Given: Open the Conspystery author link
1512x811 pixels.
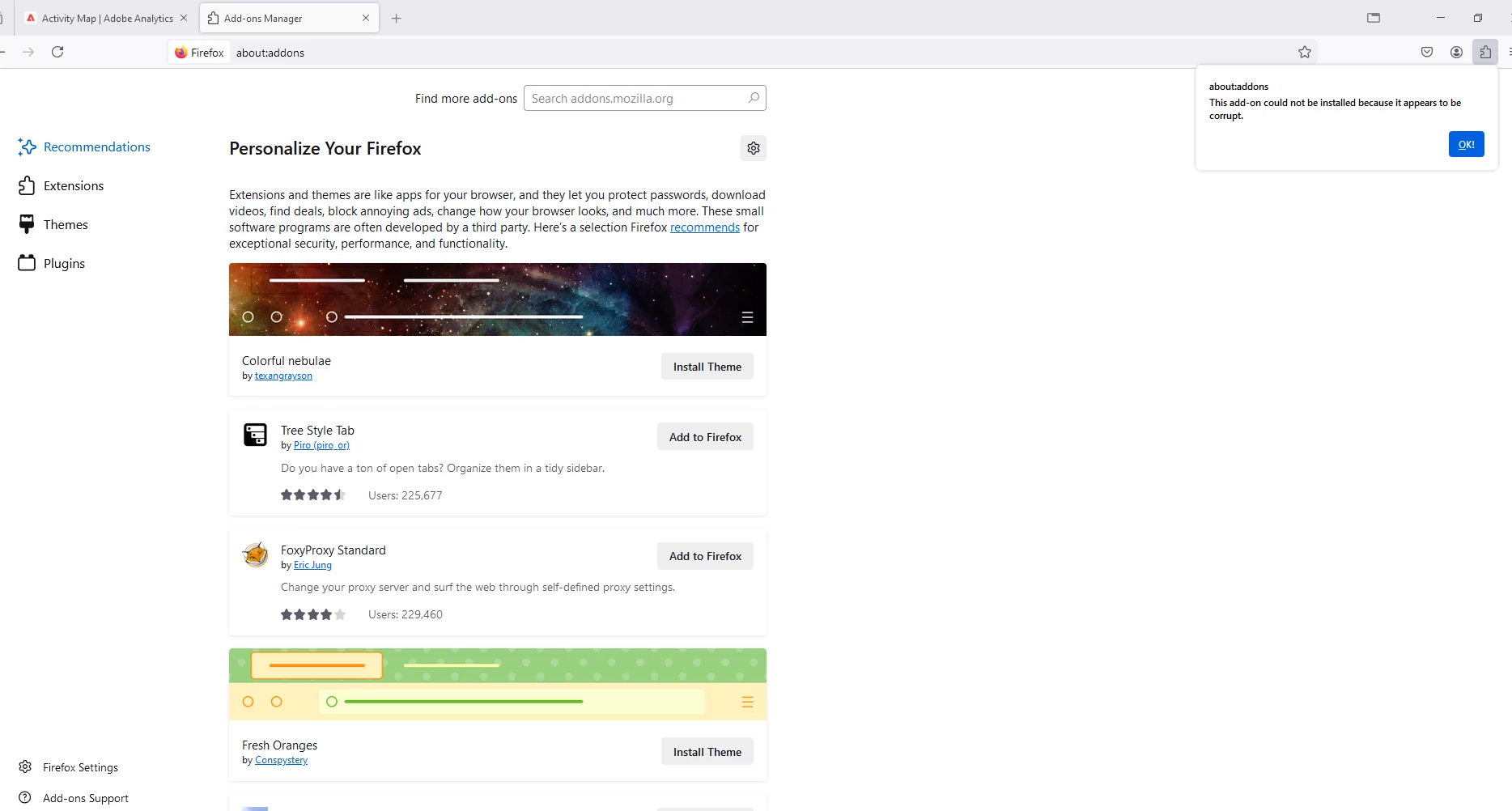Looking at the screenshot, I should [x=281, y=760].
